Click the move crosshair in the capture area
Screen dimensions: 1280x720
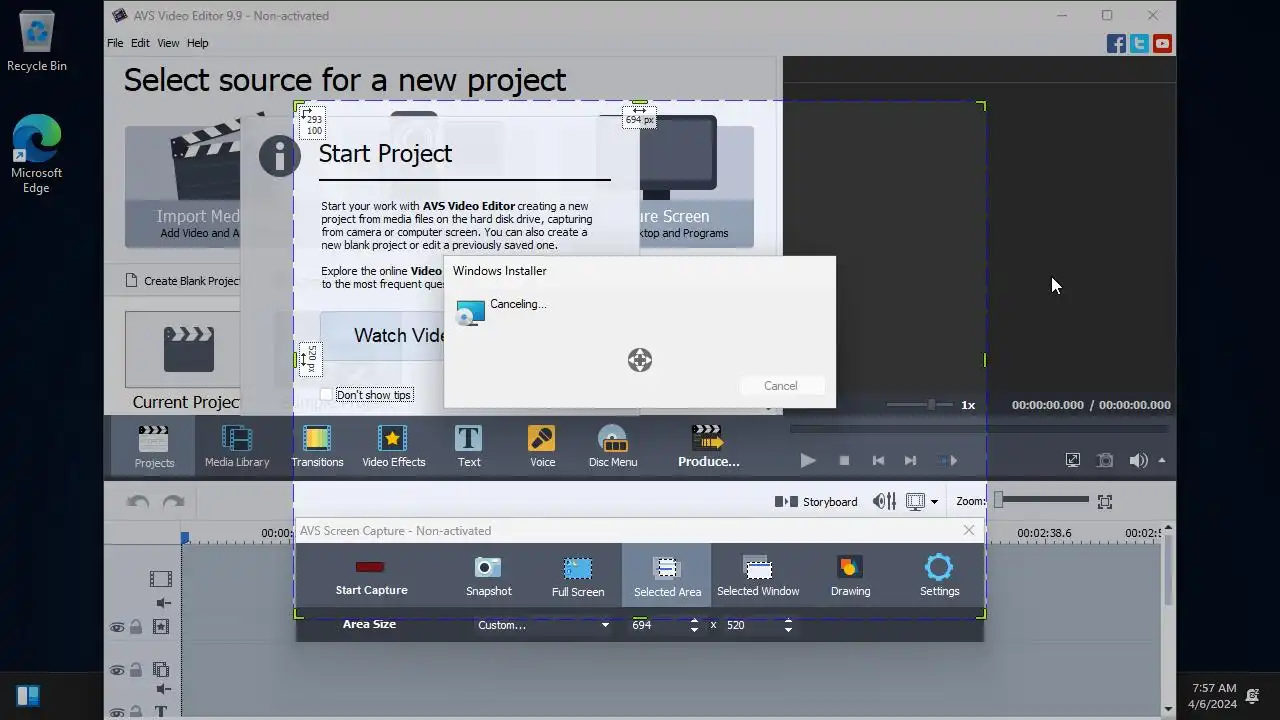coord(640,360)
